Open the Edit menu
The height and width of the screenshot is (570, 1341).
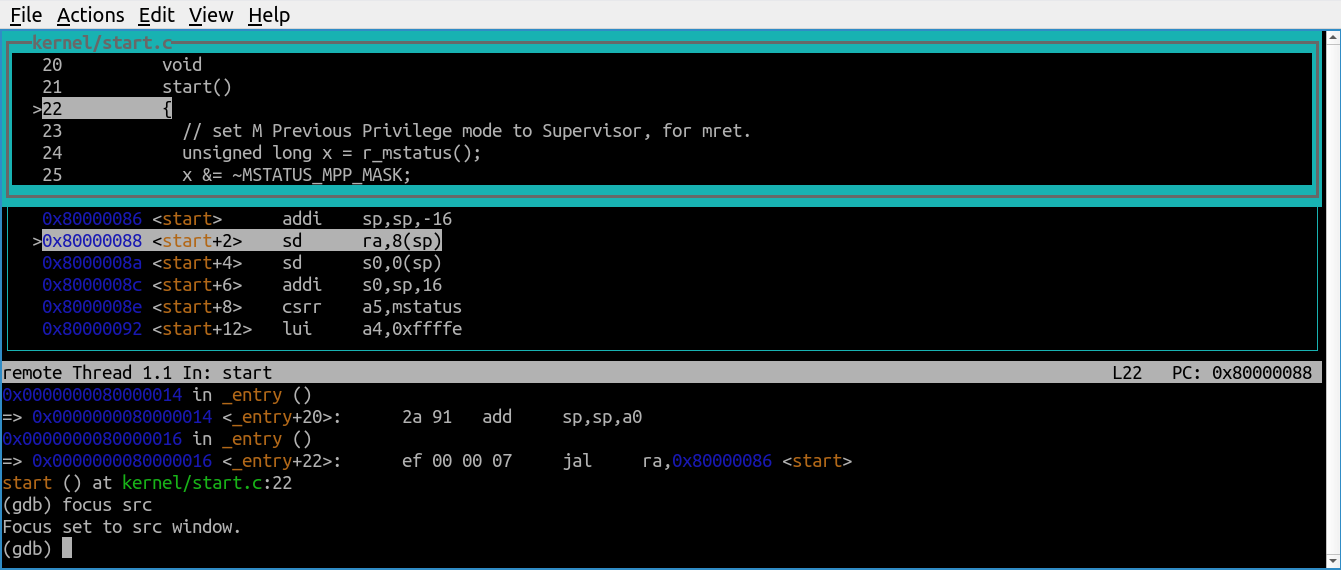[x=156, y=15]
